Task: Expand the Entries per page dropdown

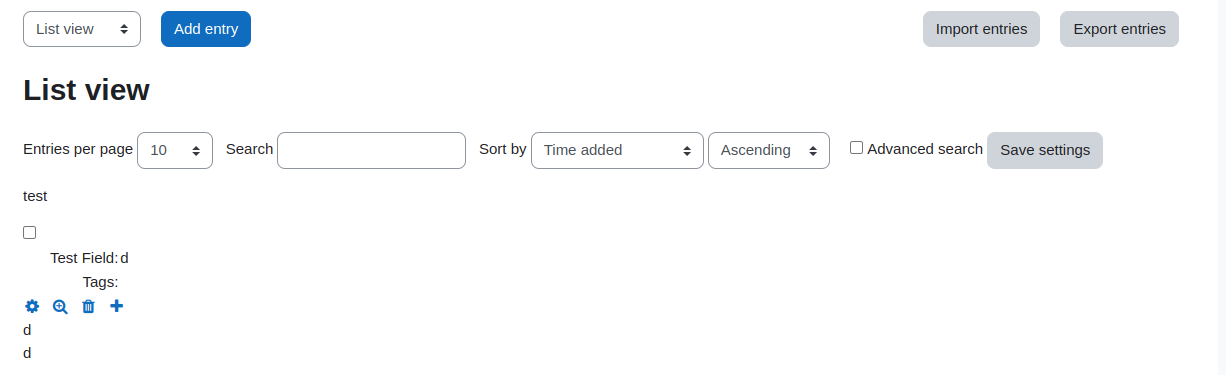Action: click(x=175, y=150)
